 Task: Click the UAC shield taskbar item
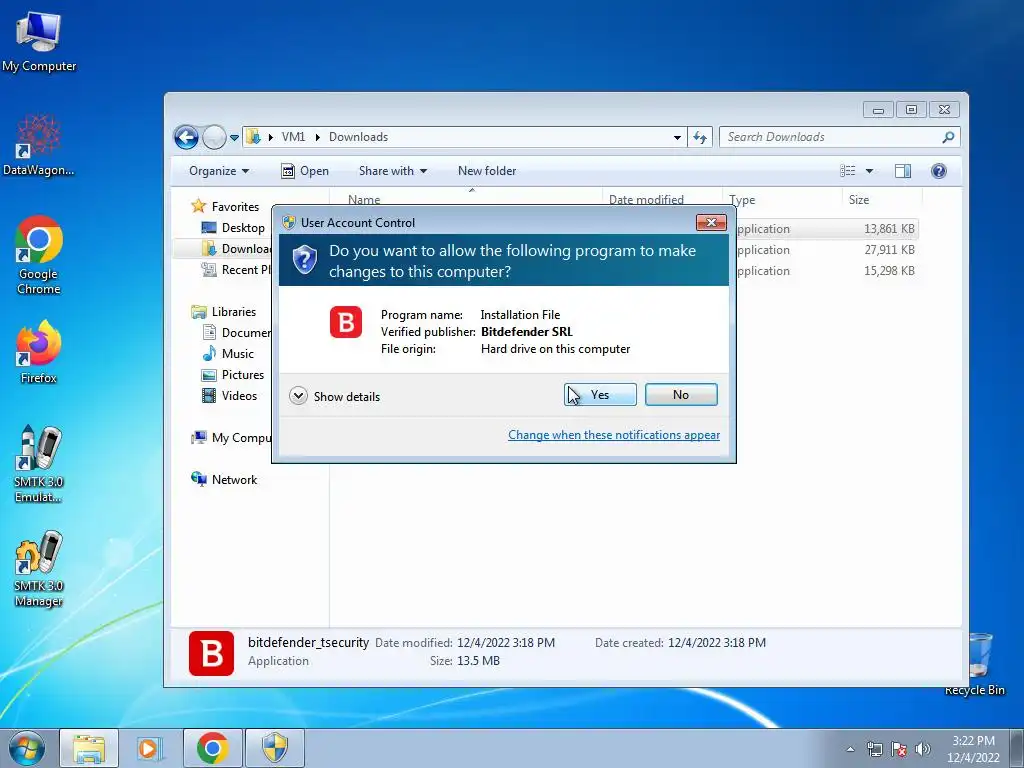[x=275, y=748]
